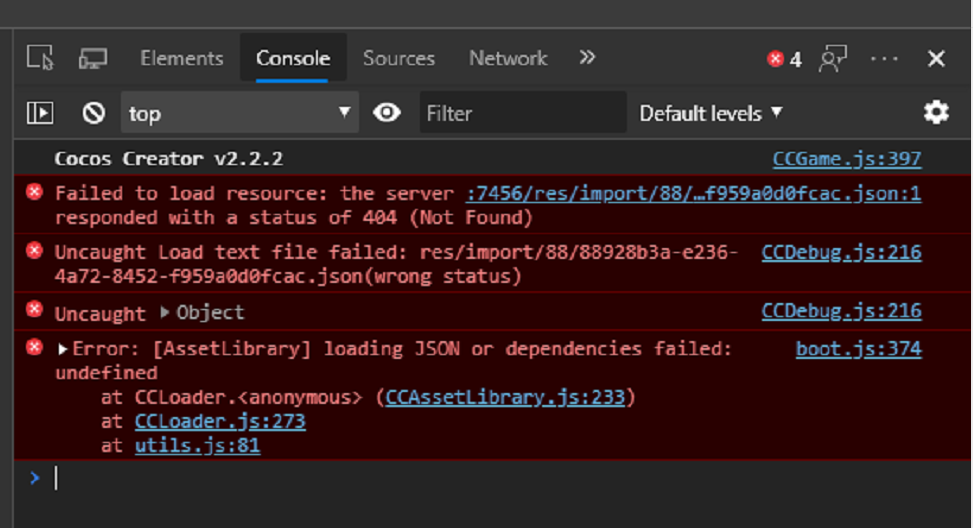Activate the inspect element picker icon

[x=40, y=59]
